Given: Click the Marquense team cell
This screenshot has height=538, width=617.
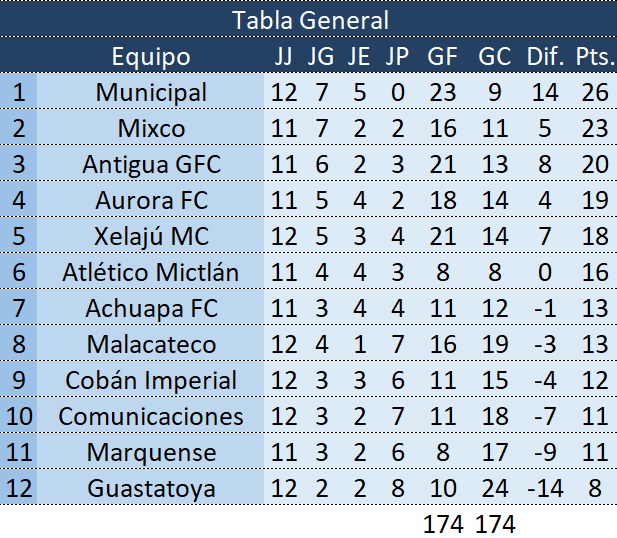Looking at the screenshot, I should (x=151, y=452).
